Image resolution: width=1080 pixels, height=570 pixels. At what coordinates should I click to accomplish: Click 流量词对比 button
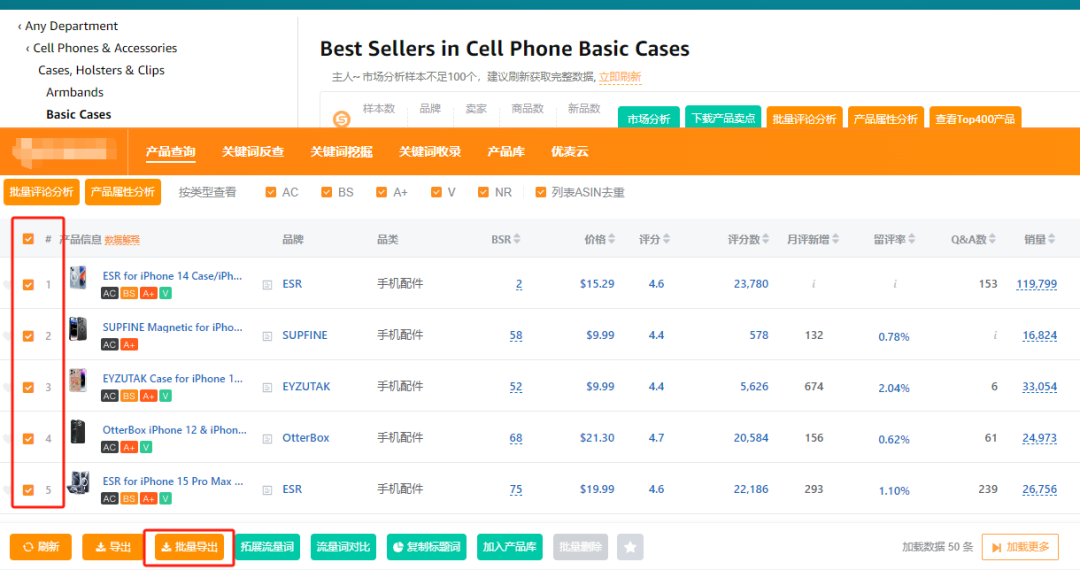343,547
